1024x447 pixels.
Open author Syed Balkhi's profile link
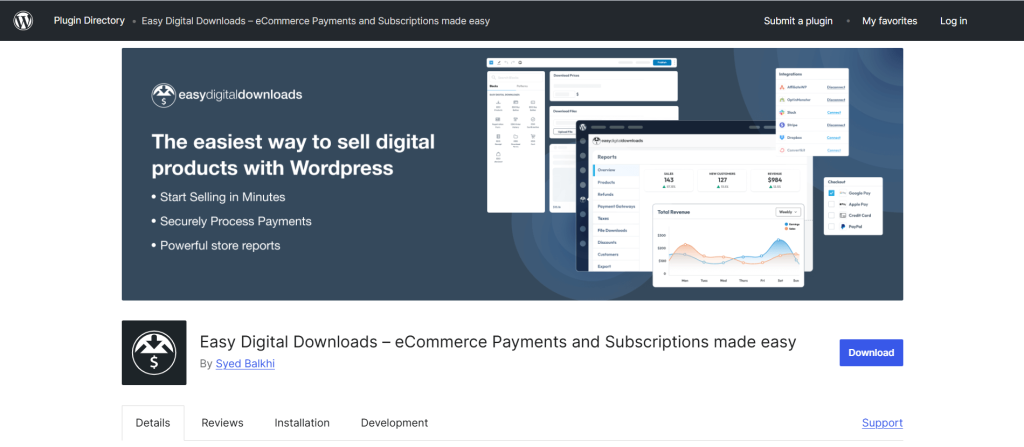click(245, 364)
